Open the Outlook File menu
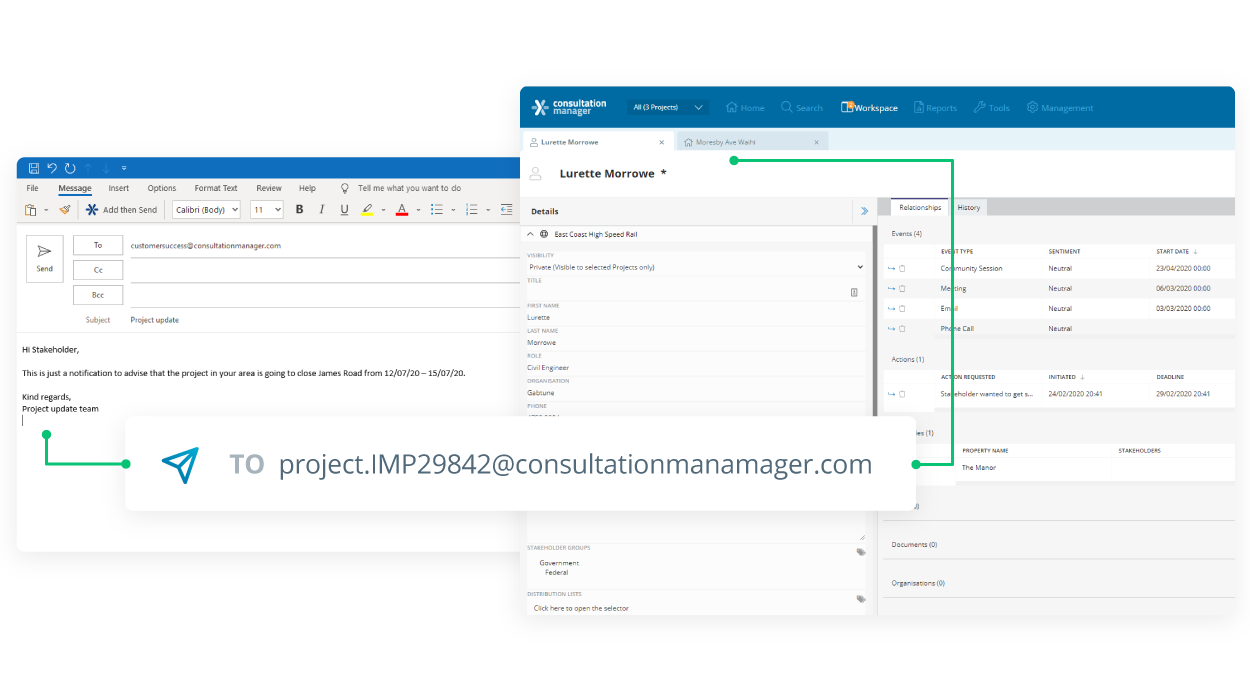The height and width of the screenshot is (700, 1250). click(33, 188)
